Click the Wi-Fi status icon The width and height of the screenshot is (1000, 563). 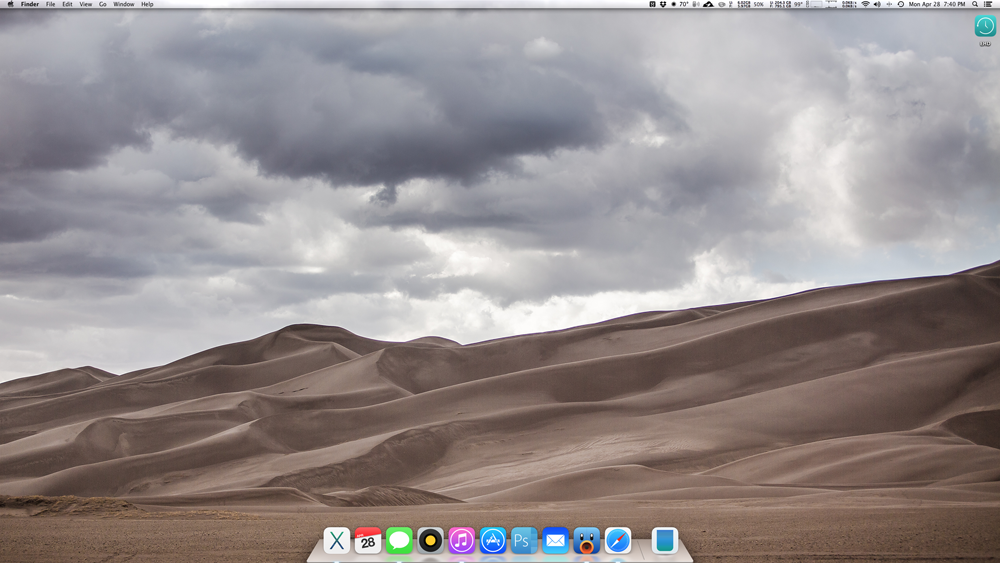point(865,4)
